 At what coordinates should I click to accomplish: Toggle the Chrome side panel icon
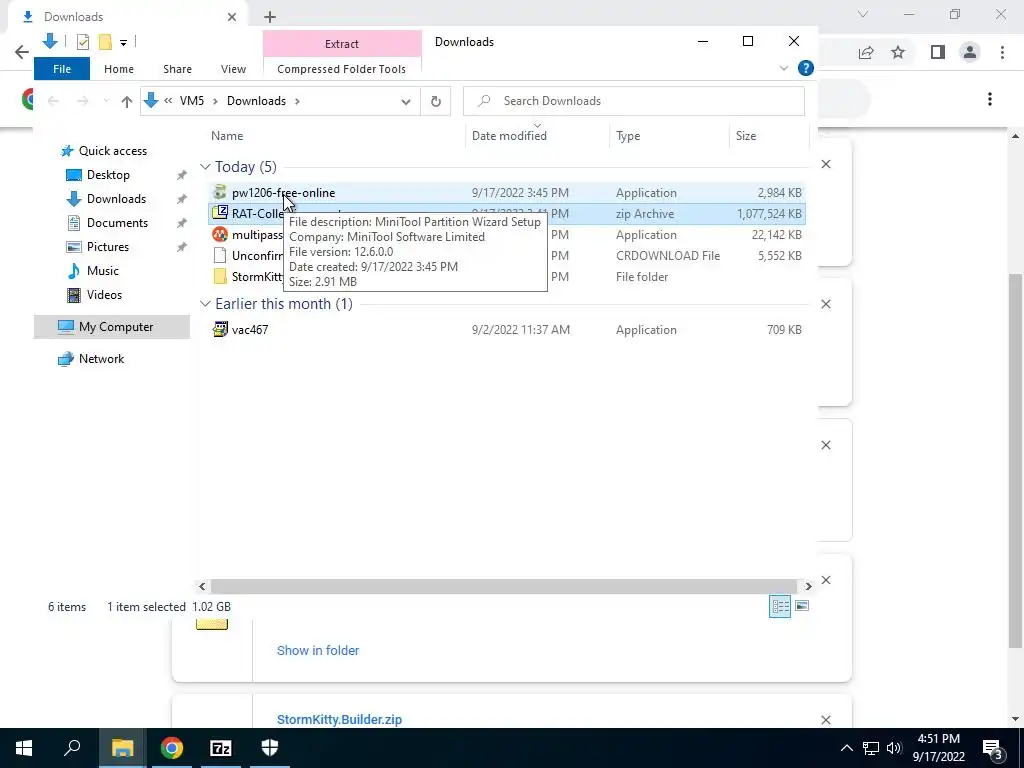(938, 52)
